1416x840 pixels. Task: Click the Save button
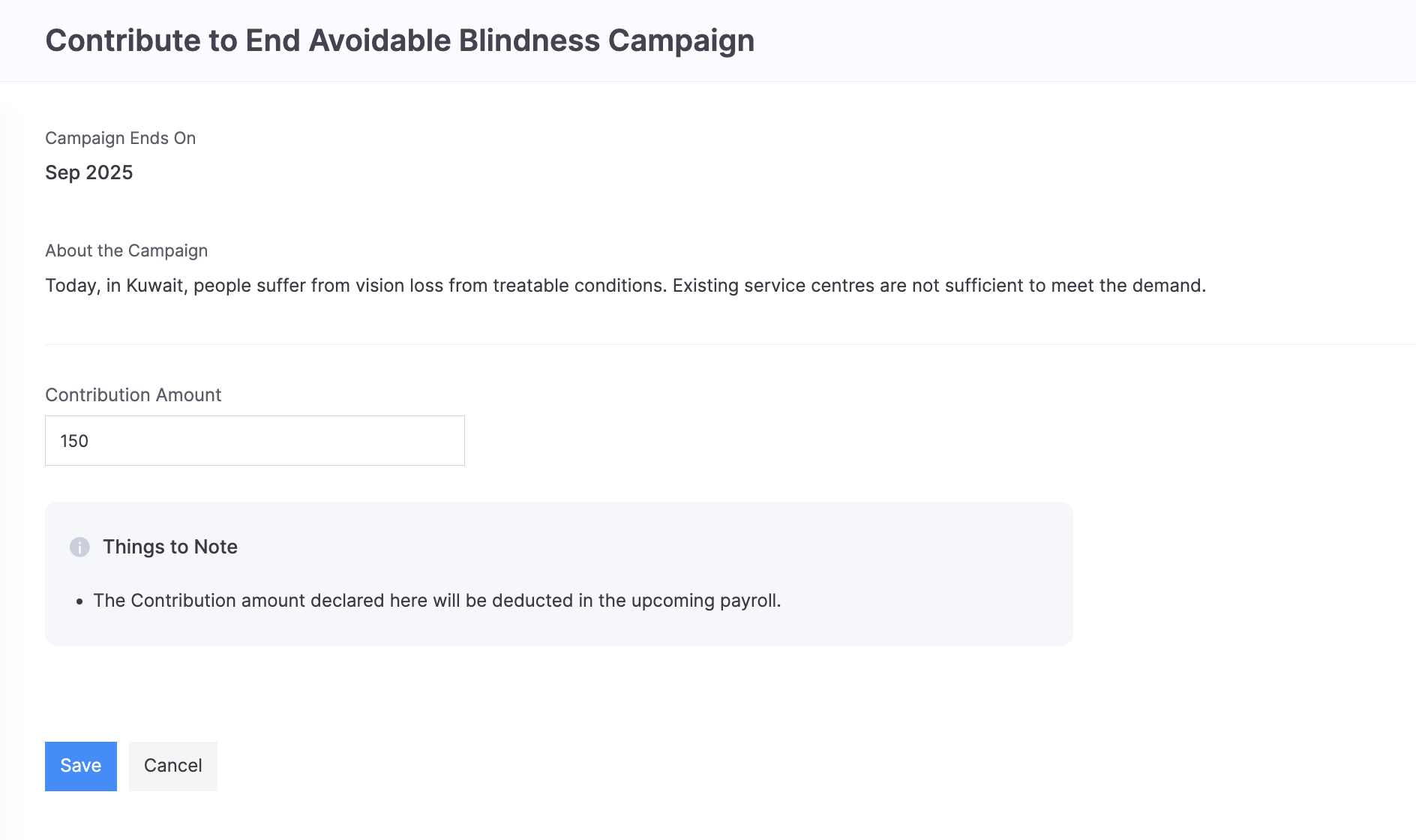tap(81, 766)
